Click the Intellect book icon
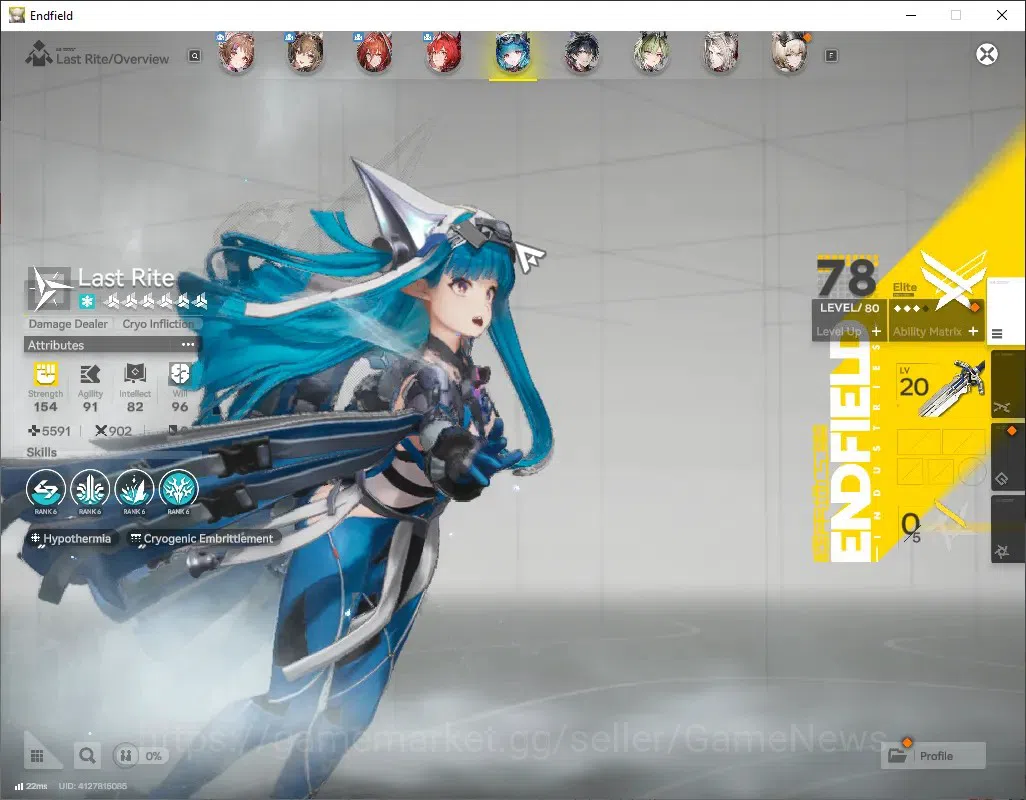The height and width of the screenshot is (800, 1026). point(135,374)
